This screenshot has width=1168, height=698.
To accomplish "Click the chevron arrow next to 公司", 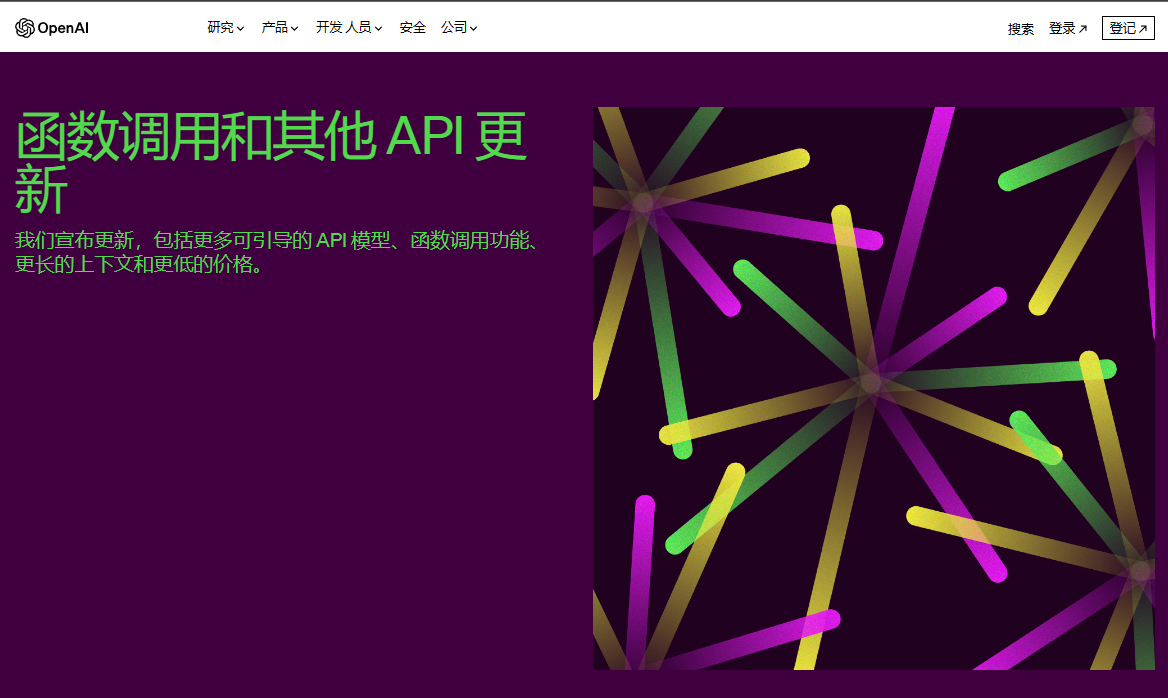I will pyautogui.click(x=474, y=29).
